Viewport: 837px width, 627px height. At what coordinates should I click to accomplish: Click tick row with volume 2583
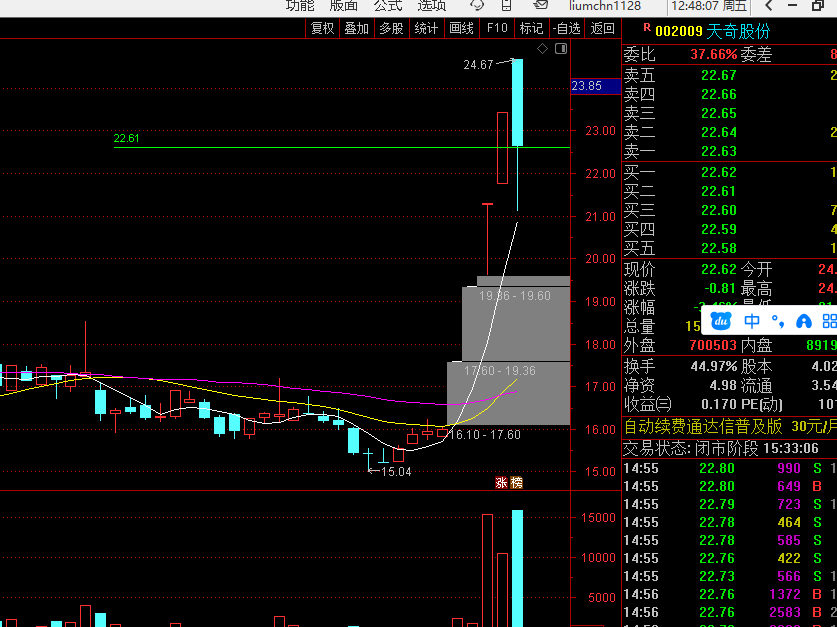point(730,612)
